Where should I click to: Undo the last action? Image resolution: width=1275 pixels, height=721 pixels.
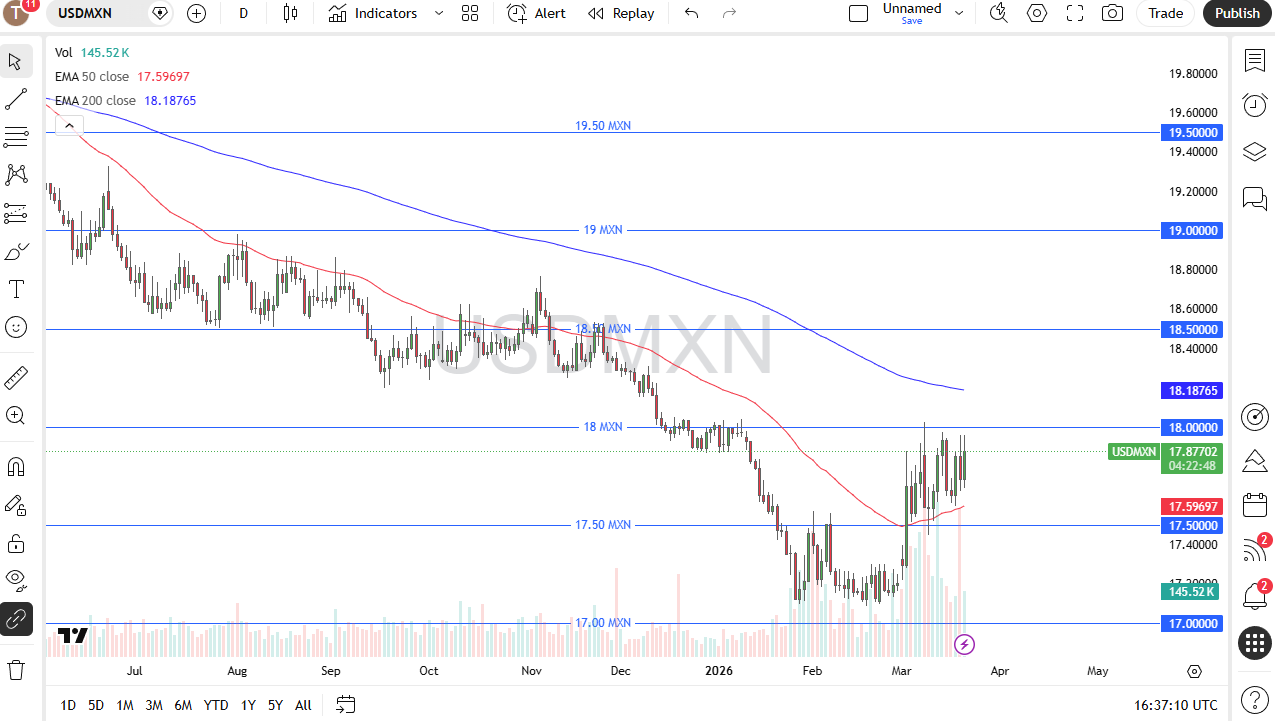tap(691, 13)
